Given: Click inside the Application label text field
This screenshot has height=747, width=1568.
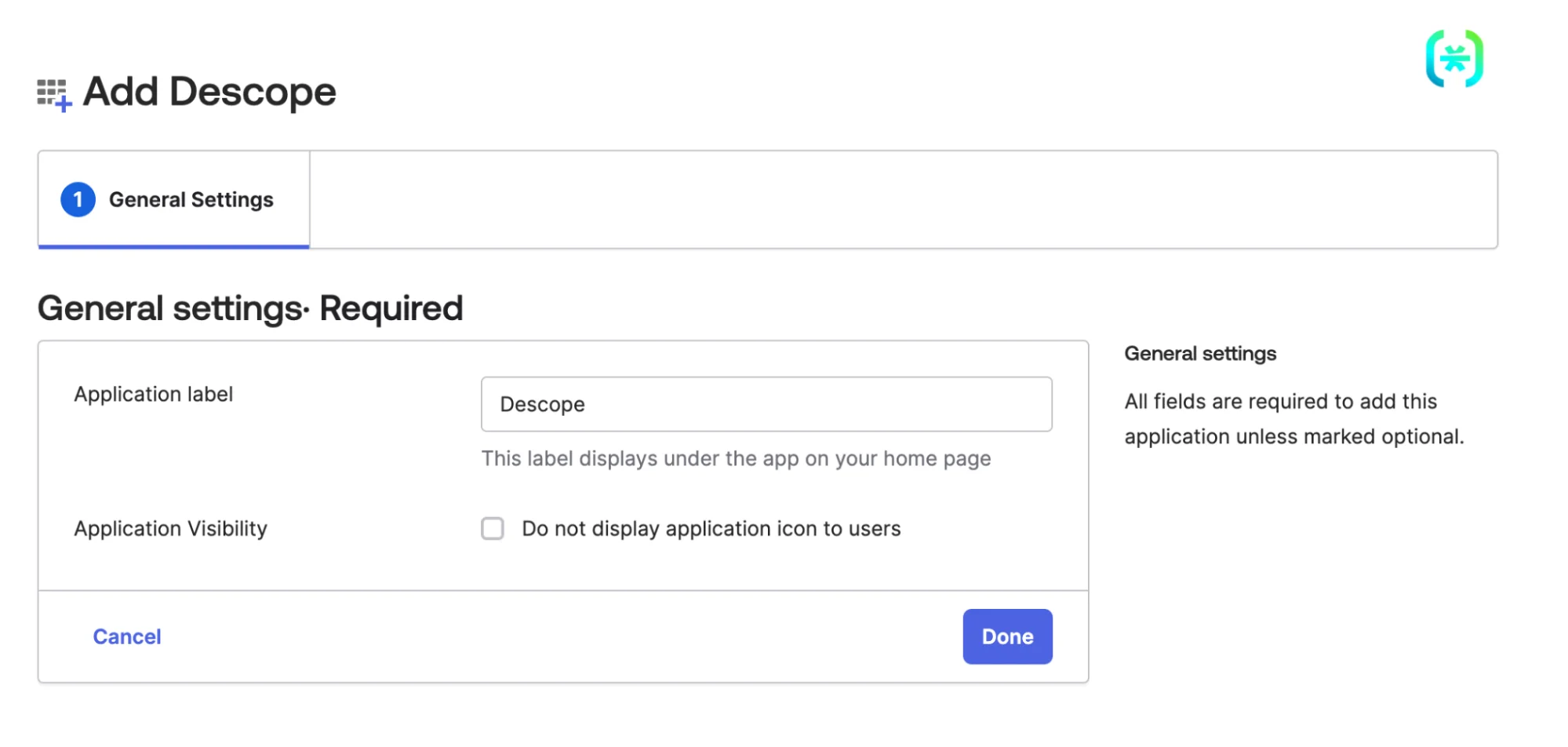Looking at the screenshot, I should 765,404.
